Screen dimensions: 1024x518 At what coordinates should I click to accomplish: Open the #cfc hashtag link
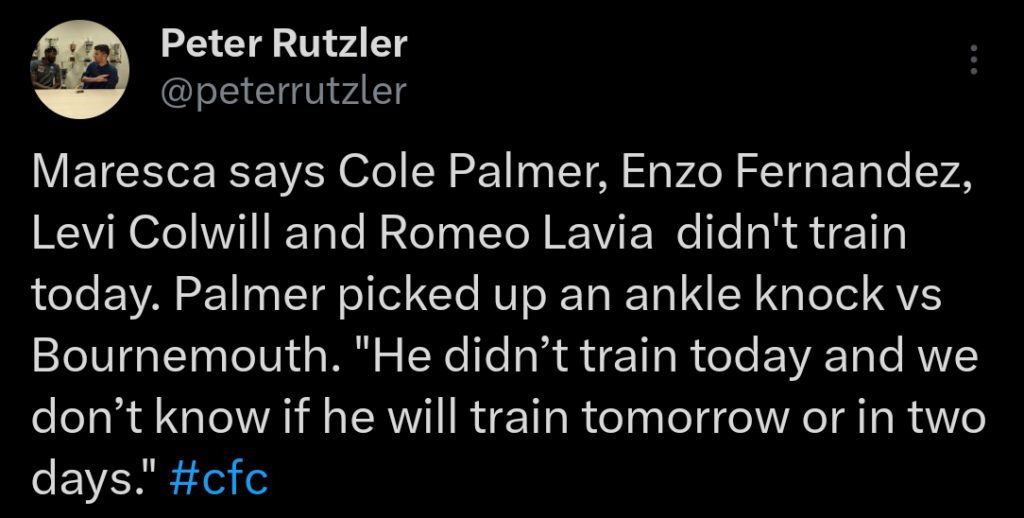[x=220, y=479]
